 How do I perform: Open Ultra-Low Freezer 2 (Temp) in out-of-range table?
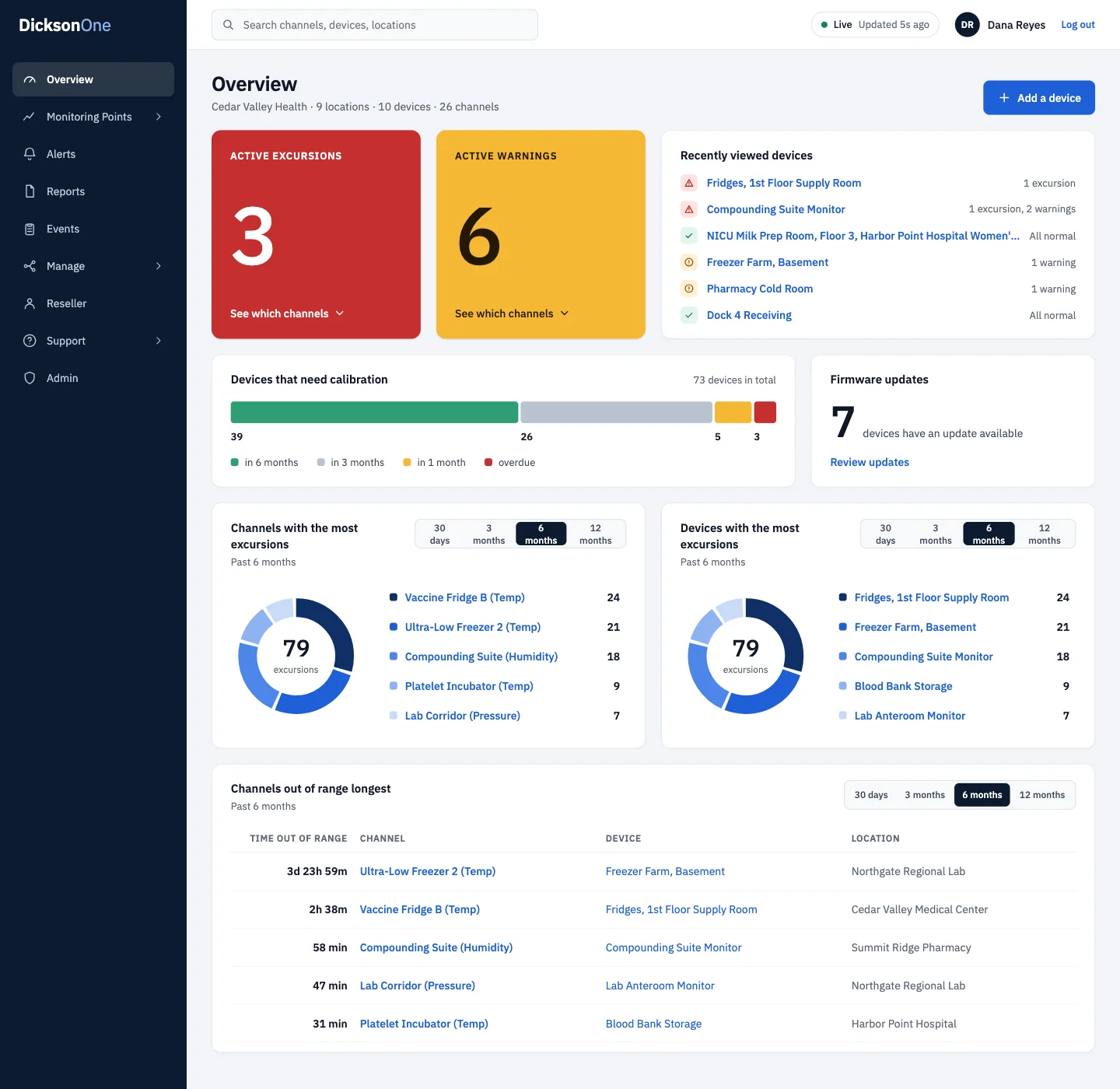(428, 871)
